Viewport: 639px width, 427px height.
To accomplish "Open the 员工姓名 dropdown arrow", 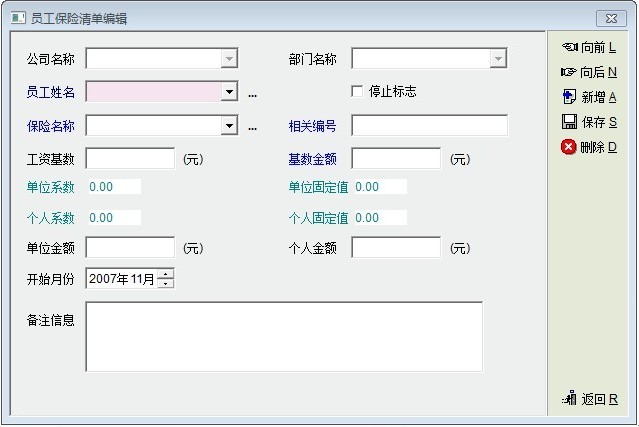I will pos(229,92).
